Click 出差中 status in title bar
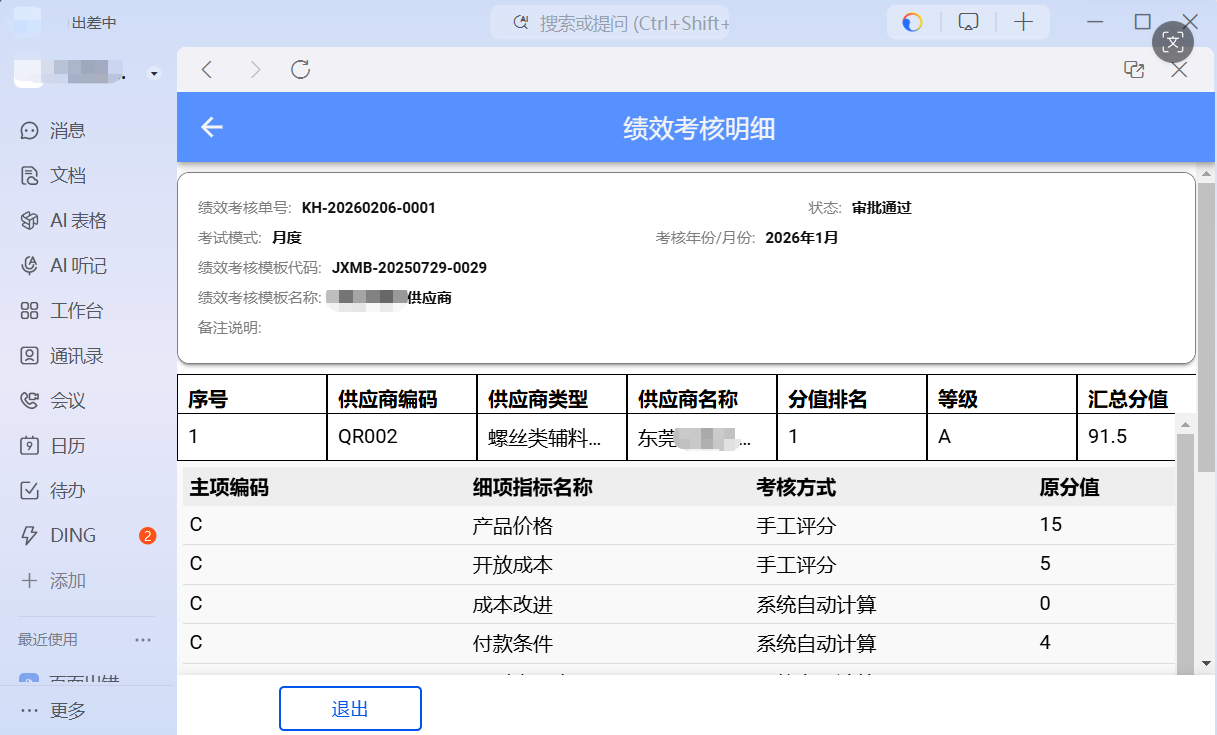Screen dimensions: 1217x735 [x=95, y=22]
